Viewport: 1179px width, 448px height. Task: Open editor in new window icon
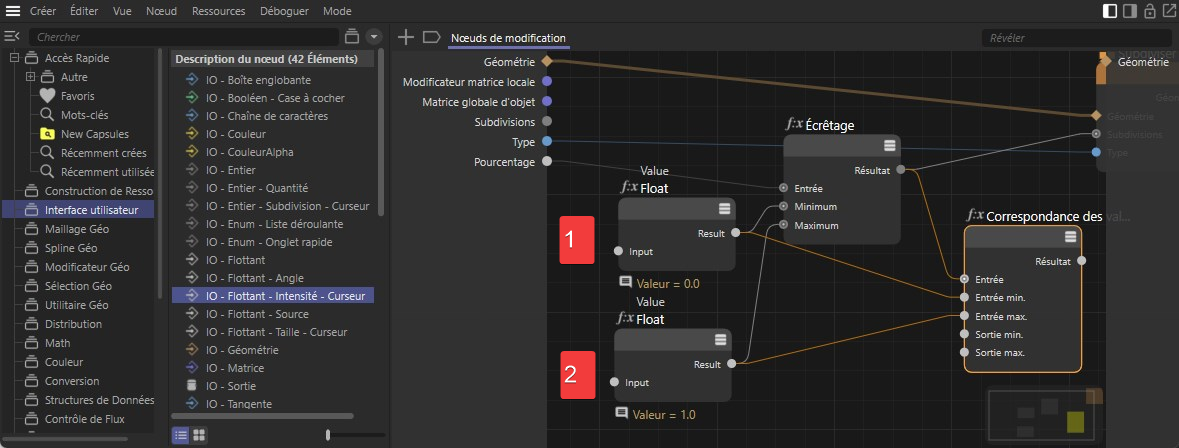click(x=1169, y=11)
